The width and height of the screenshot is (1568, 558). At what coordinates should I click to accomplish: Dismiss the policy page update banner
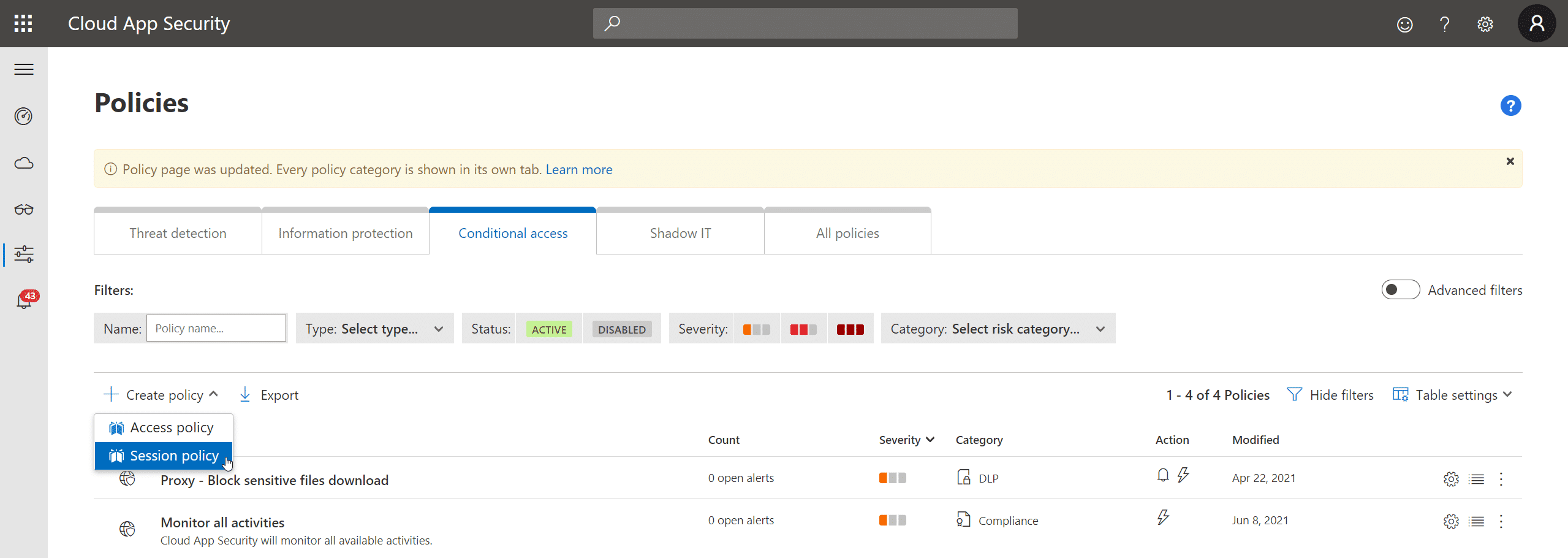(x=1510, y=161)
